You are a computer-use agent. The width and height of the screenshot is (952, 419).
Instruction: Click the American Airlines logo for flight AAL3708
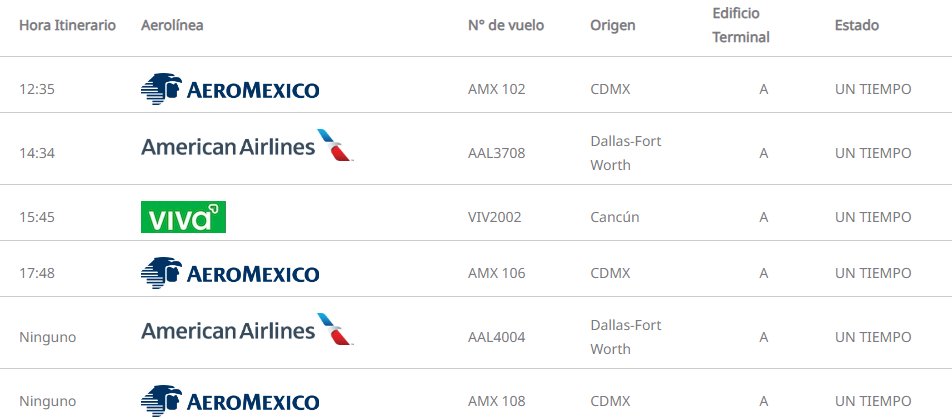(247, 147)
